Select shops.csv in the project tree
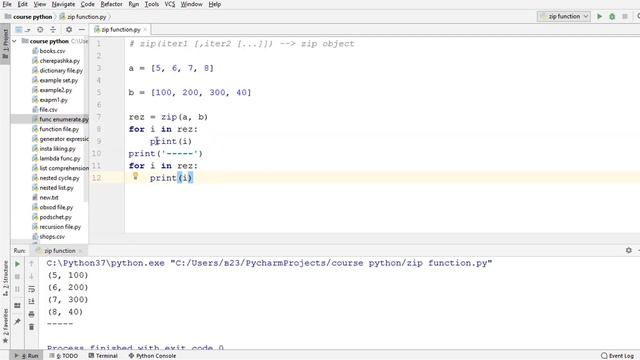 pyautogui.click(x=52, y=237)
